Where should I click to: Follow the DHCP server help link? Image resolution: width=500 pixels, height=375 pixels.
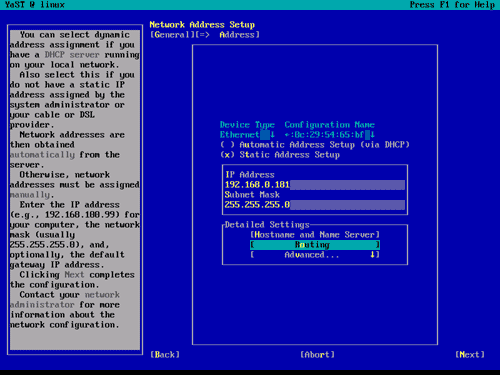pyautogui.click(x=72, y=55)
